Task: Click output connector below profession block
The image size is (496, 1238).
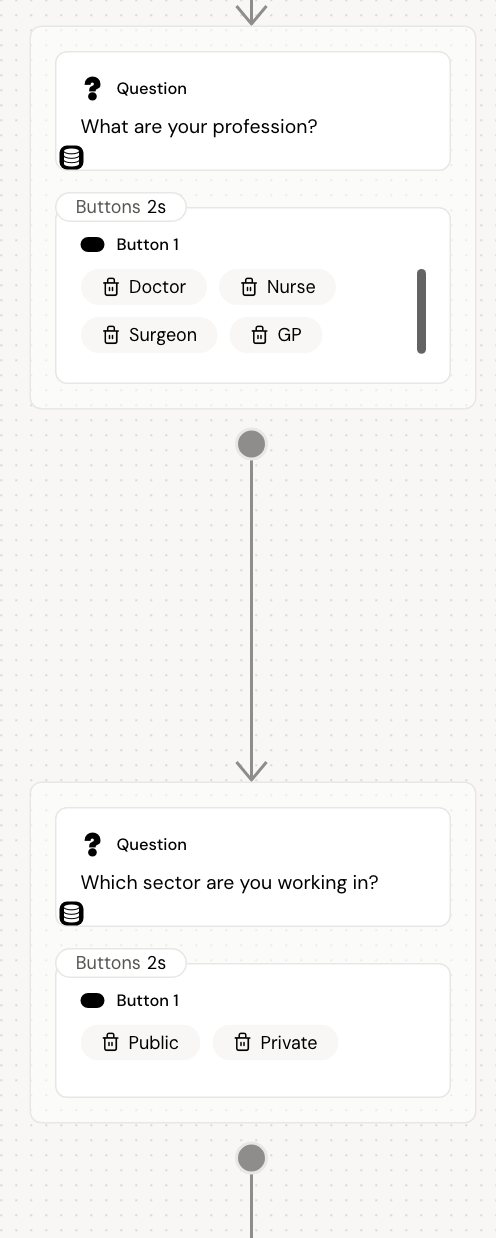Action: click(x=251, y=444)
